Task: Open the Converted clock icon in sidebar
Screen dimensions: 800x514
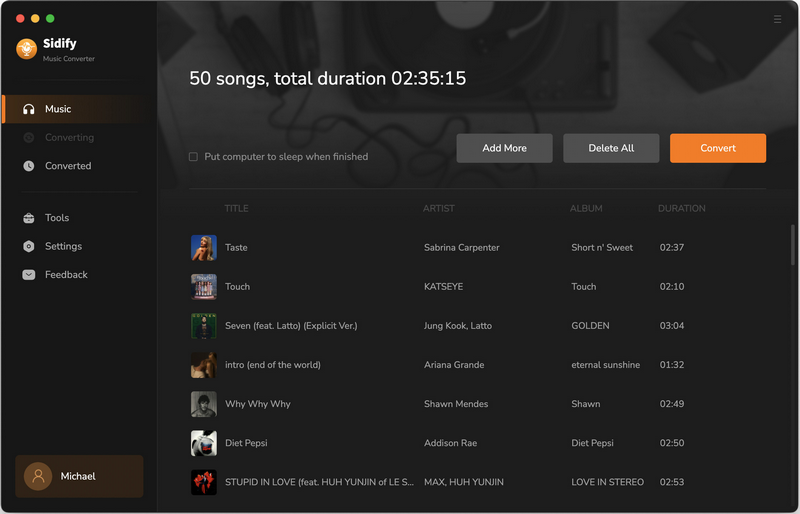Action: [29, 166]
